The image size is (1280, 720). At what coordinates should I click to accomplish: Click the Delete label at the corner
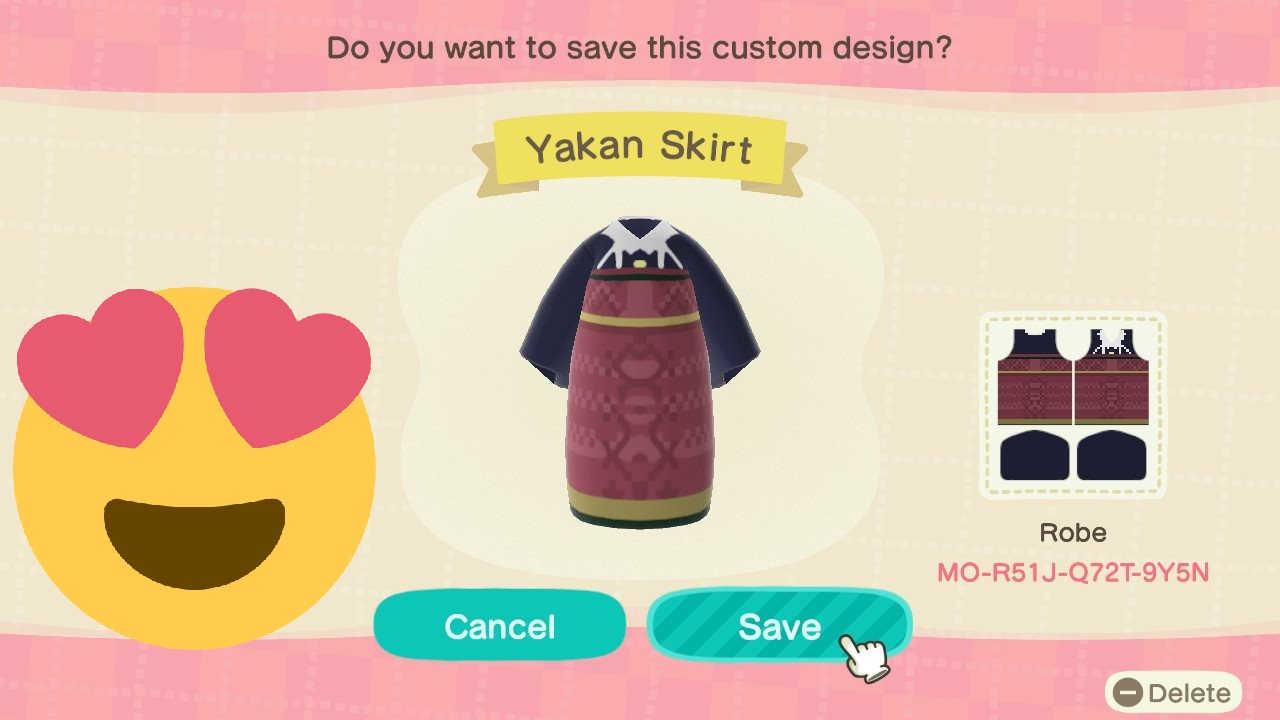click(1189, 693)
